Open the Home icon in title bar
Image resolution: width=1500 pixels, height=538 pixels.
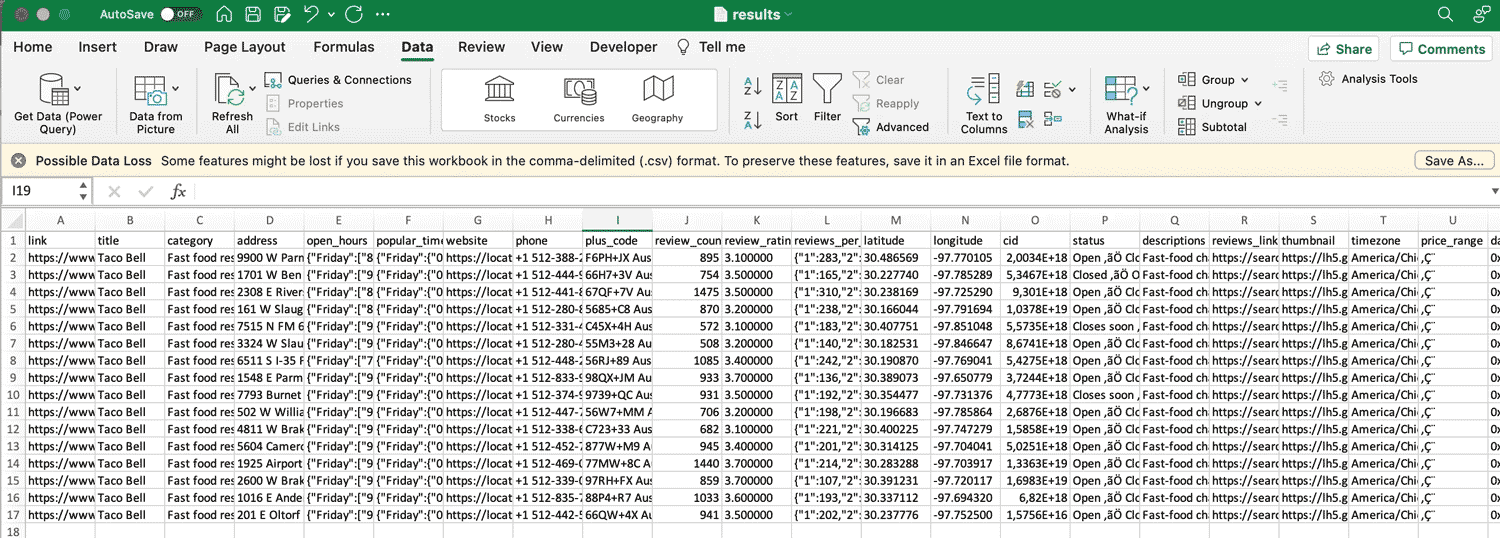pos(225,15)
